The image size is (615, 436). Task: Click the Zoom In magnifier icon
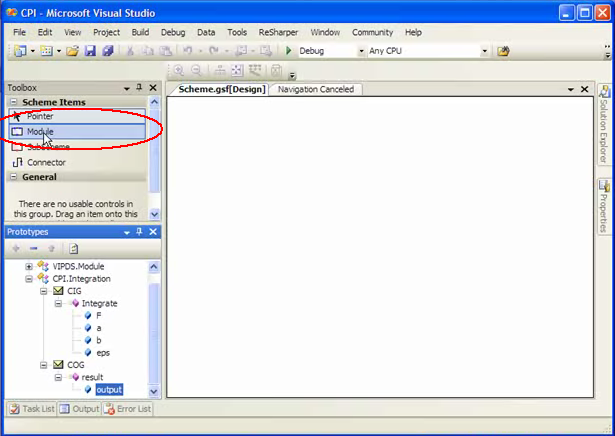click(x=179, y=70)
